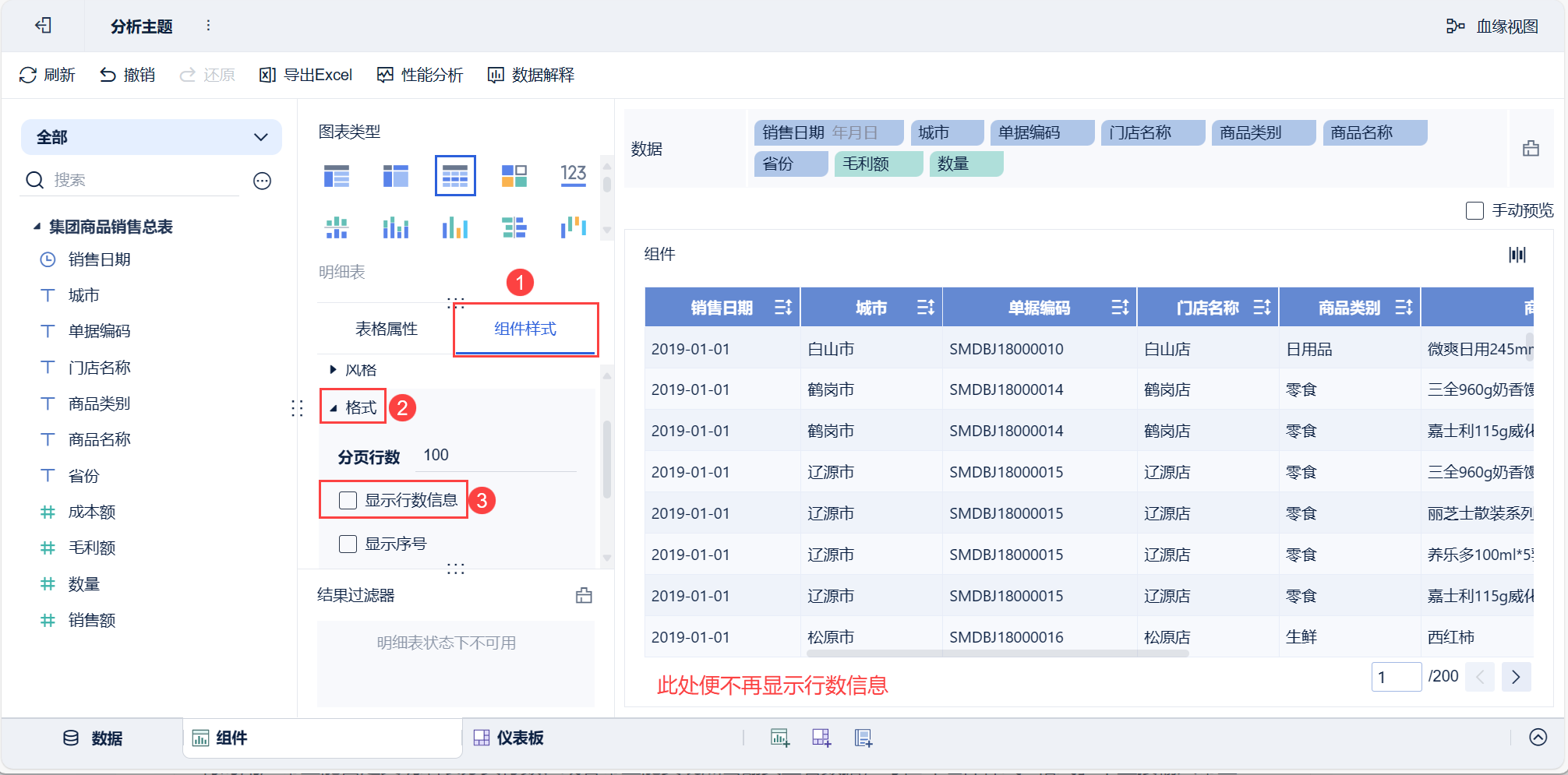Open 数据解释 data explanation

click(531, 75)
